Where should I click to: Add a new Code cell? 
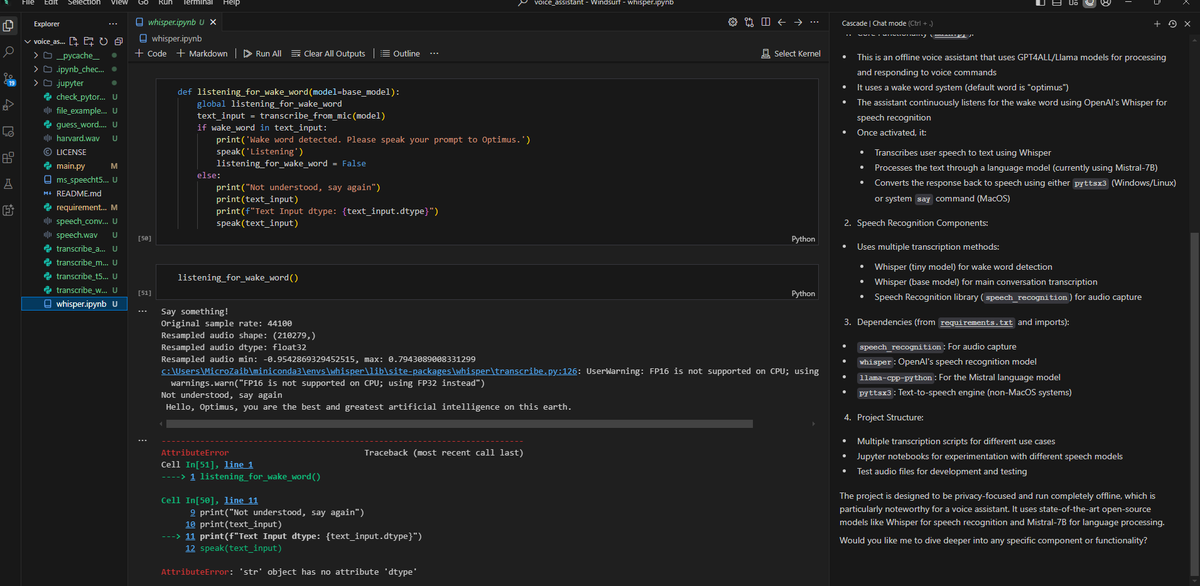151,53
